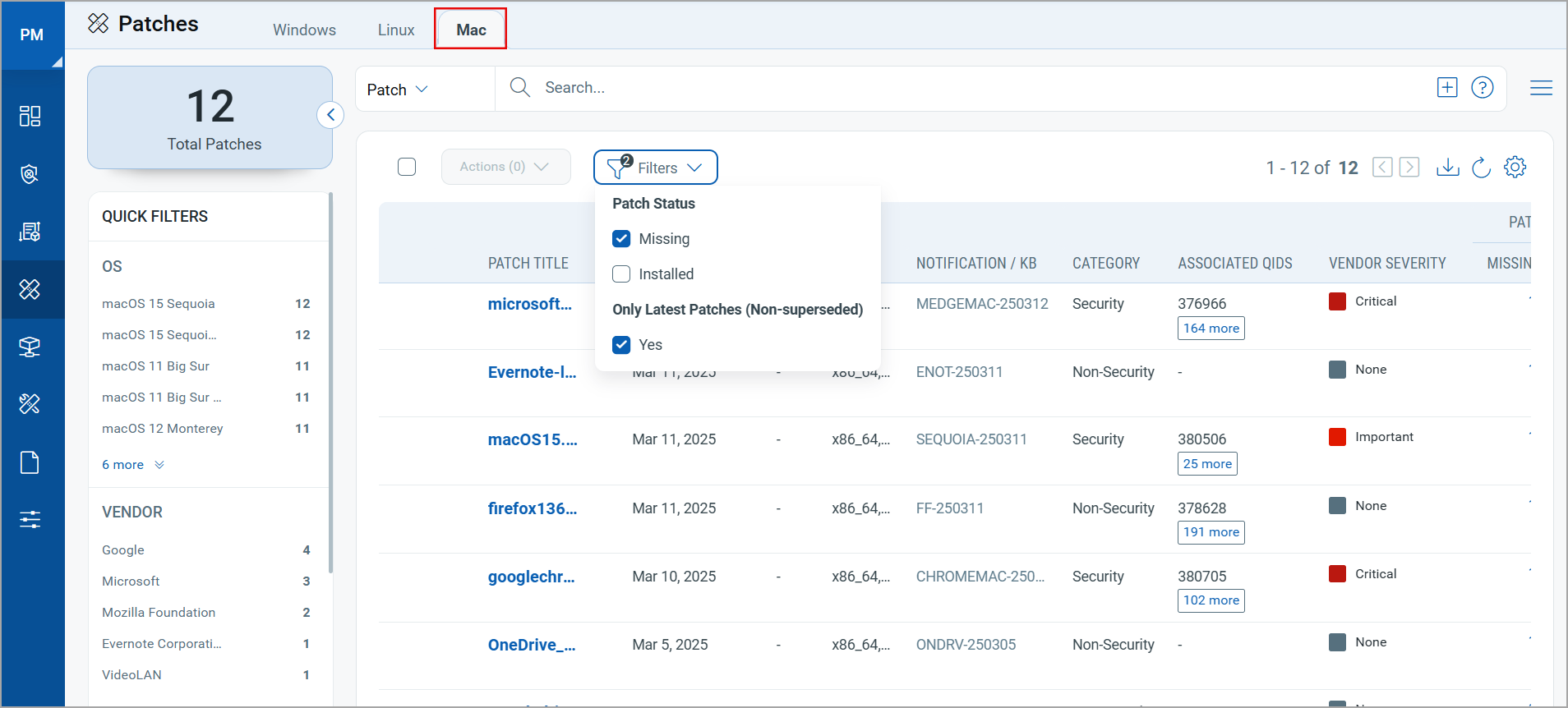The width and height of the screenshot is (1568, 708).
Task: Switch to the Windows tab
Action: coord(304,30)
